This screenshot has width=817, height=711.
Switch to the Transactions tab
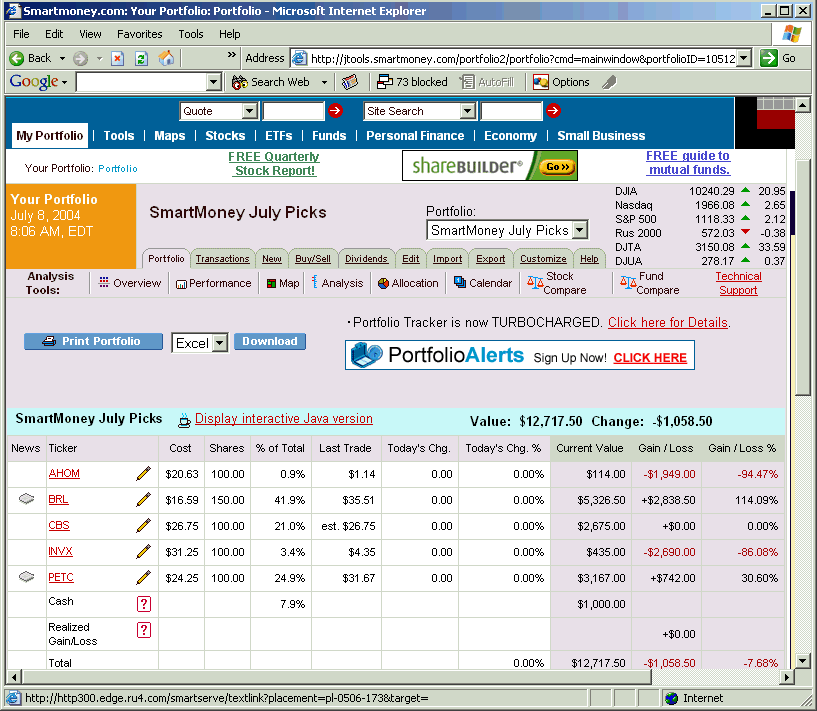[x=222, y=259]
